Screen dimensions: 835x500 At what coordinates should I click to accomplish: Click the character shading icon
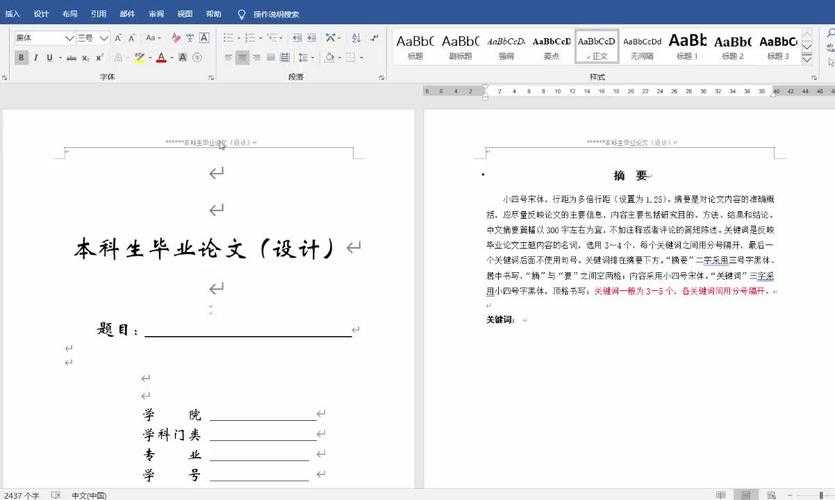183,57
